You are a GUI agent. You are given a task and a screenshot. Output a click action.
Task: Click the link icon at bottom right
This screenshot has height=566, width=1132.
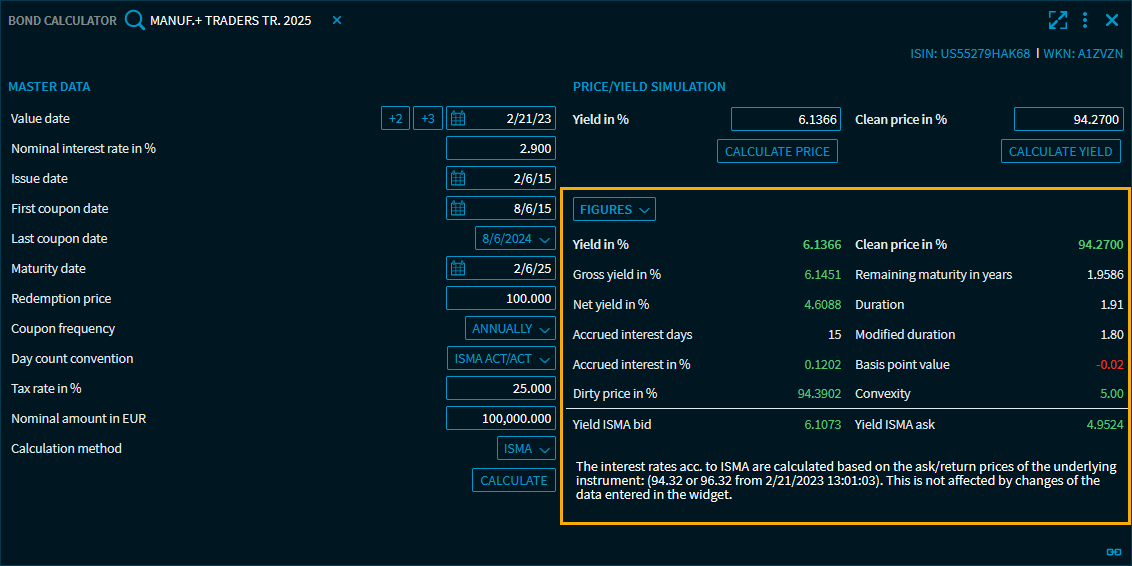click(x=1113, y=551)
